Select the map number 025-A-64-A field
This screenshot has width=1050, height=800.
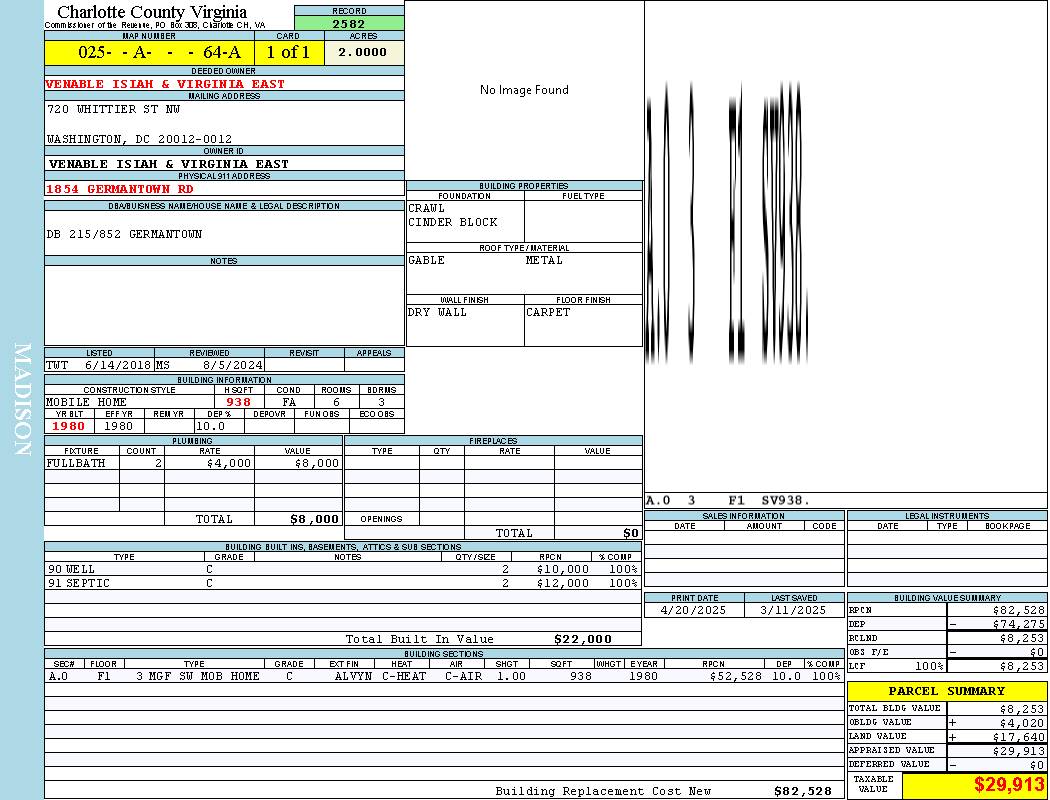[x=149, y=52]
